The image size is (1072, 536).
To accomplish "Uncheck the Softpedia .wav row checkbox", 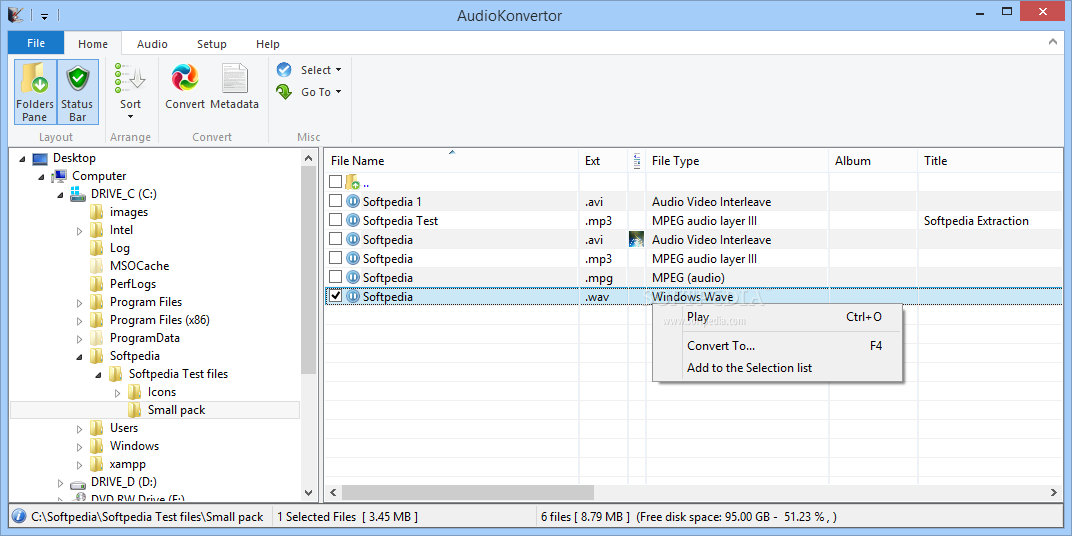I will pos(335,296).
